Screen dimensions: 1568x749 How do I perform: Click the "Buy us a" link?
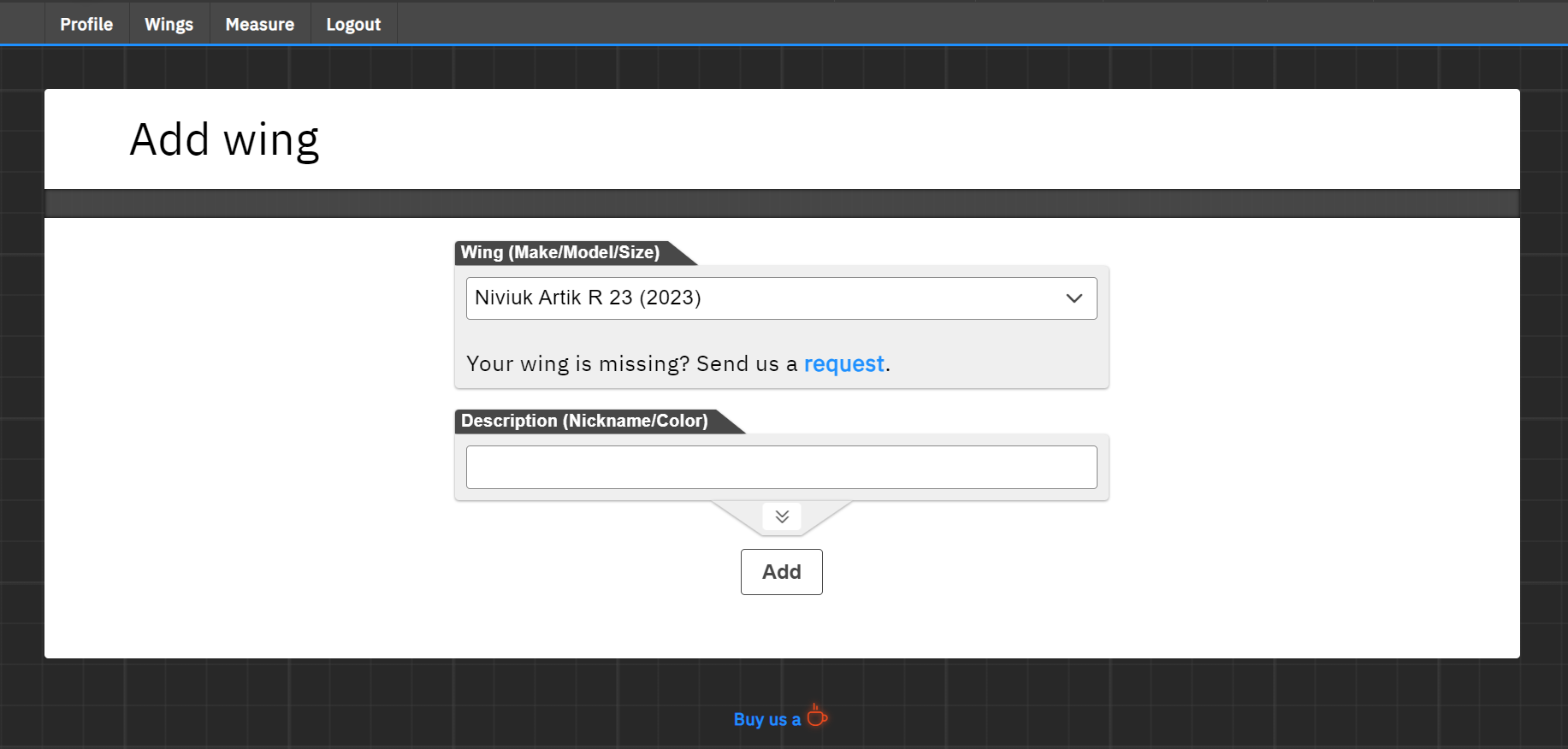pos(766,720)
